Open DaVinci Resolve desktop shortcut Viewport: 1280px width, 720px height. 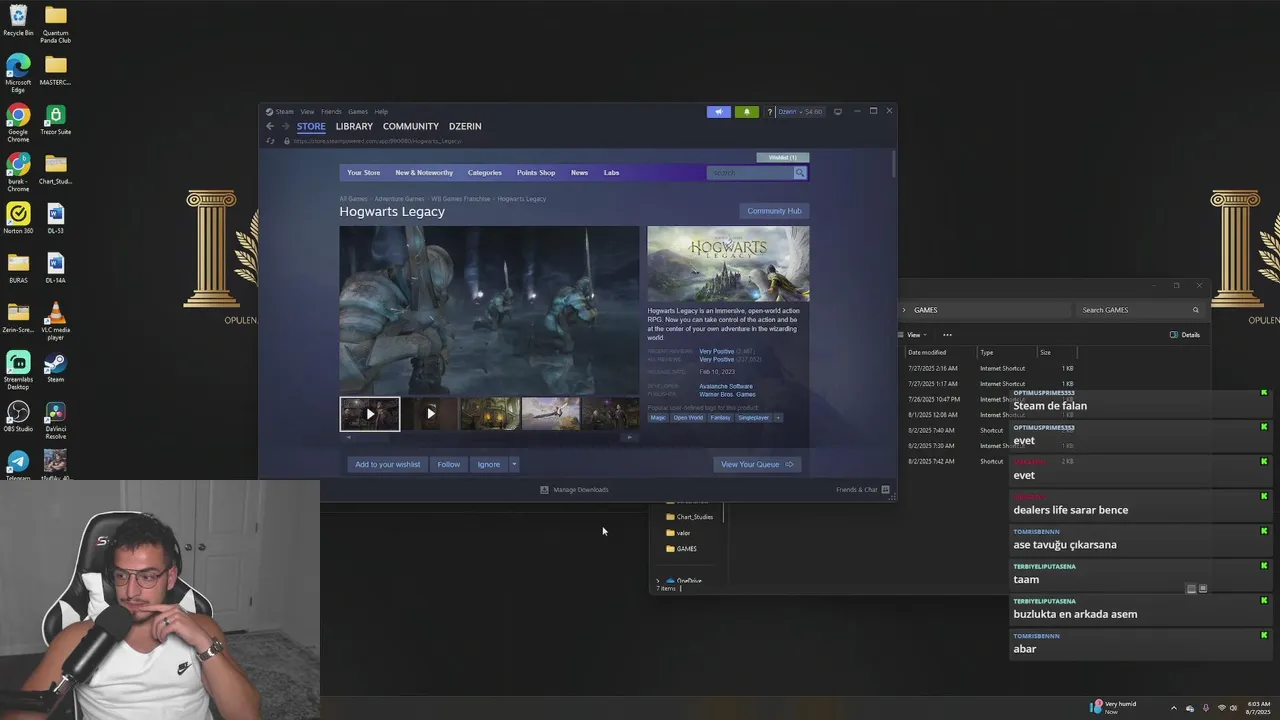[x=55, y=420]
